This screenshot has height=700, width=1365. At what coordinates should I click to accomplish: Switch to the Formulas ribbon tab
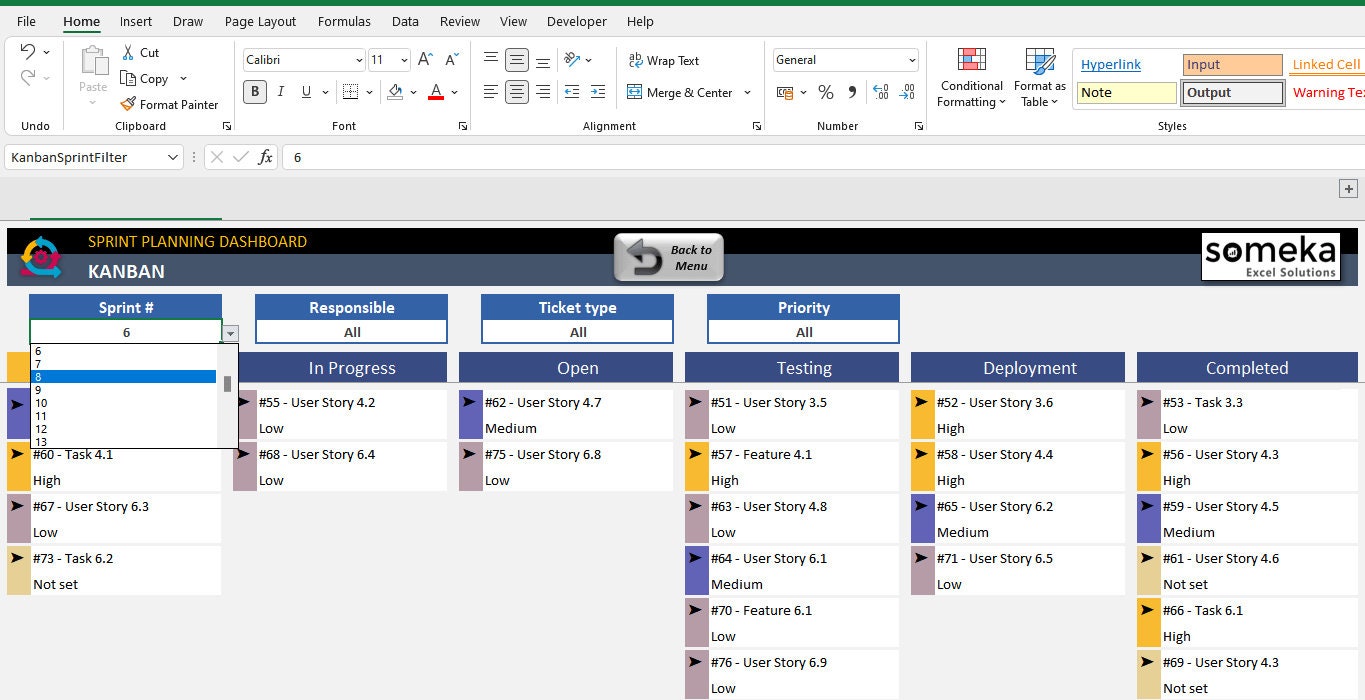(344, 21)
